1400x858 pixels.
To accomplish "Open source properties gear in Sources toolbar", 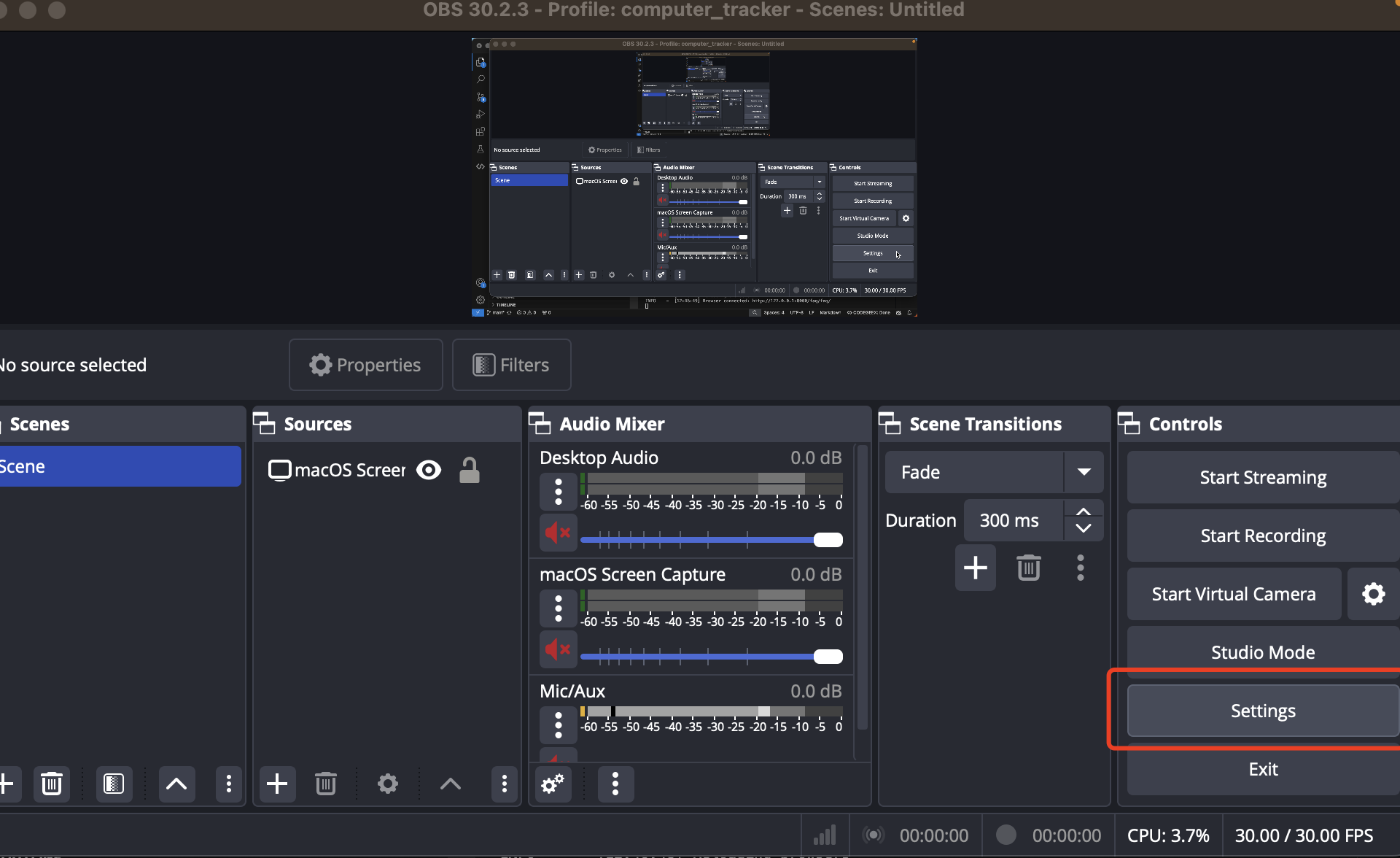I will coord(387,784).
